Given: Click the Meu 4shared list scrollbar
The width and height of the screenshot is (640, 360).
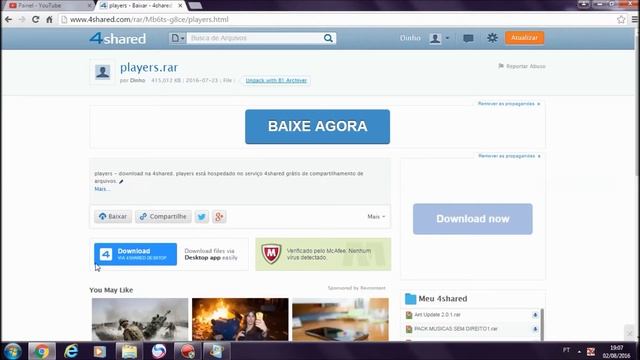Looking at the screenshot, I should pyautogui.click(x=542, y=324).
